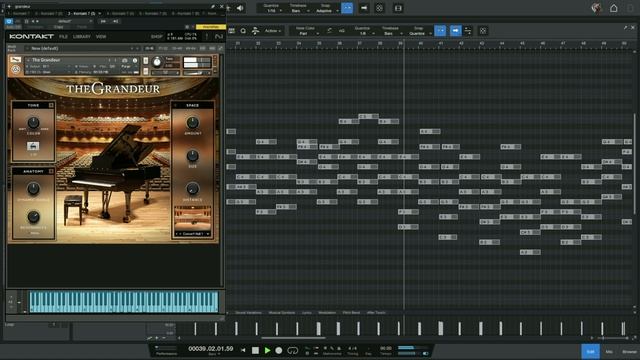Adjust Anatomy resonance lower knob
Viewport: 640px width, 360px height.
pyautogui.click(x=33, y=217)
